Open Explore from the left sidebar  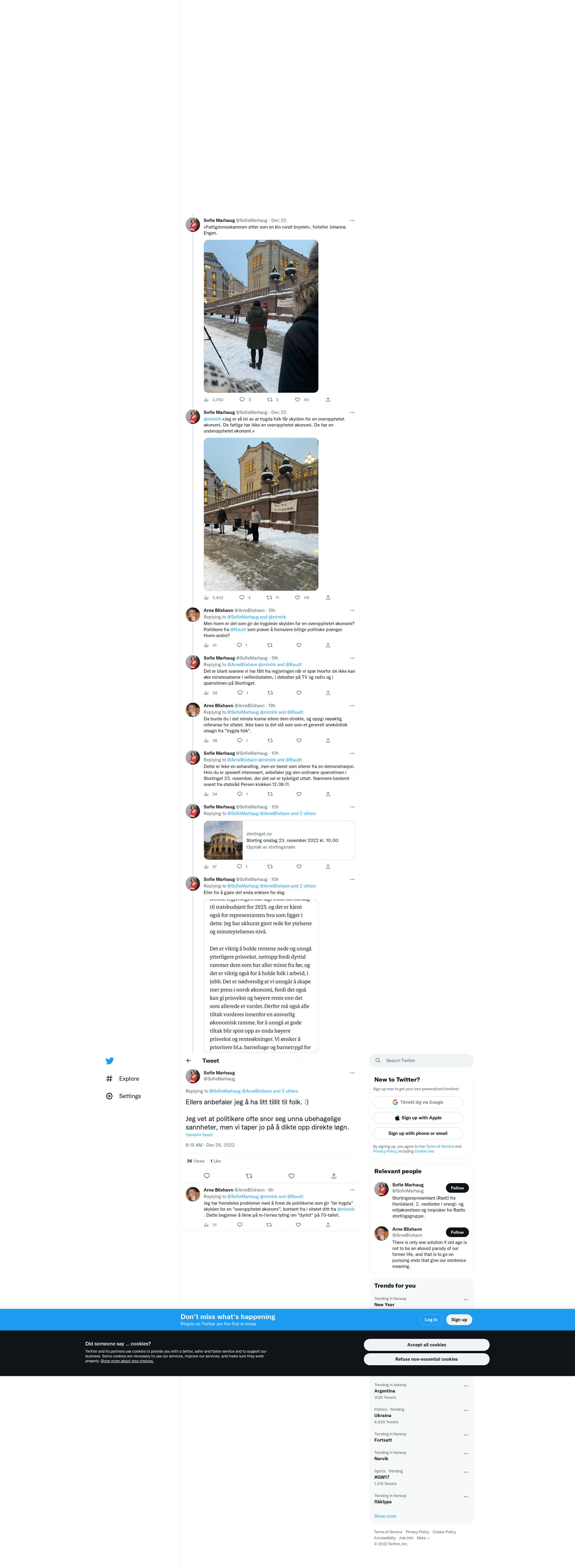tap(122, 1079)
